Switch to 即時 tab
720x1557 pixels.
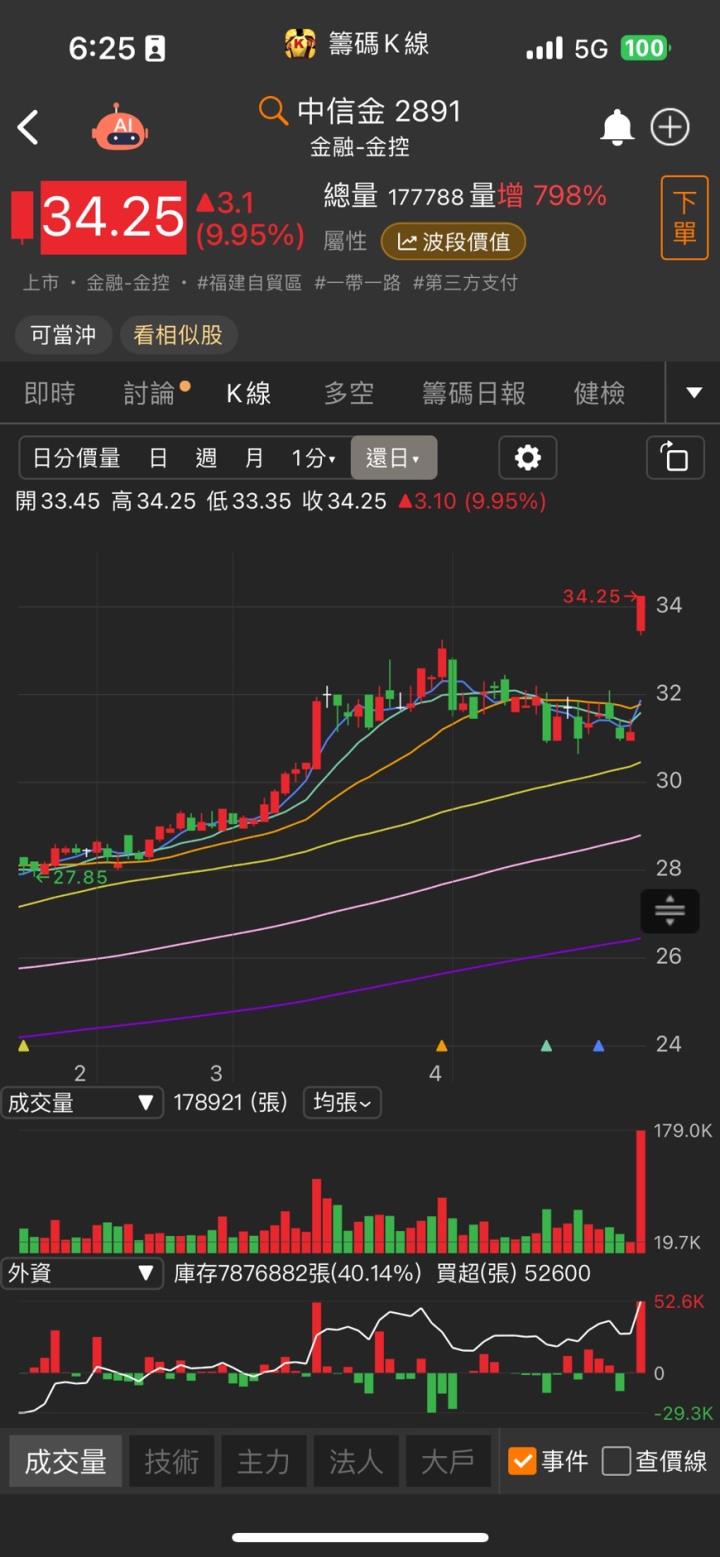[50, 393]
